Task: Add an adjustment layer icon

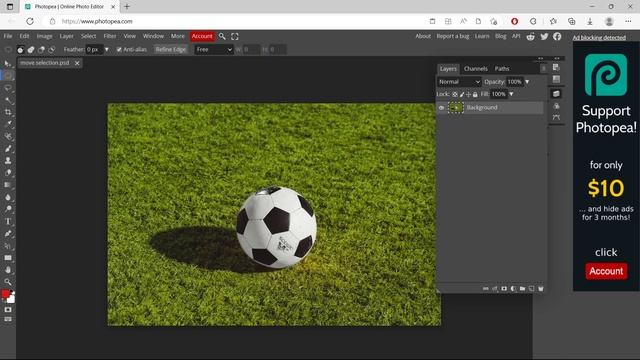Action: pos(513,289)
